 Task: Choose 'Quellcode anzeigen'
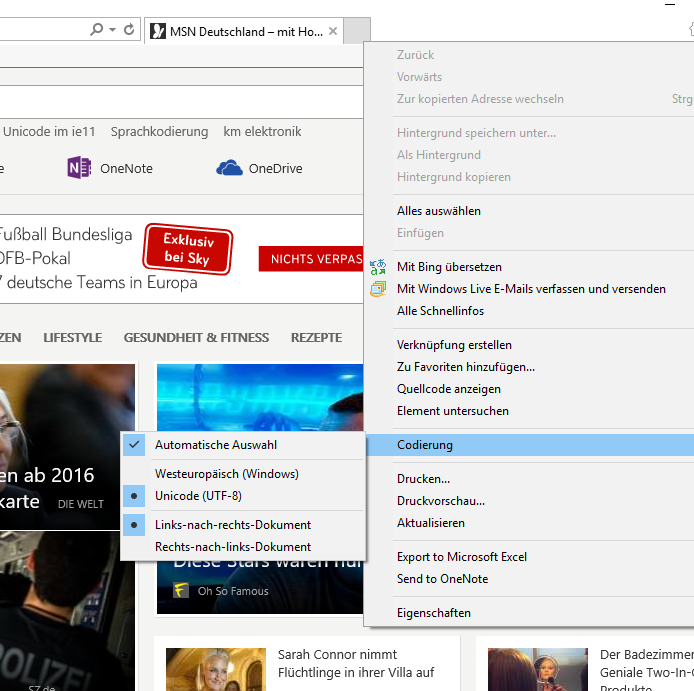[x=530, y=389]
